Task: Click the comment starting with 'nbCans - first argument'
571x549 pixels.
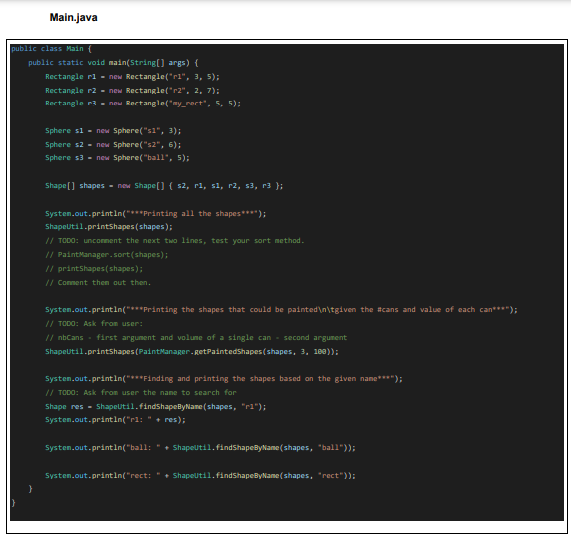Action: click(x=196, y=338)
